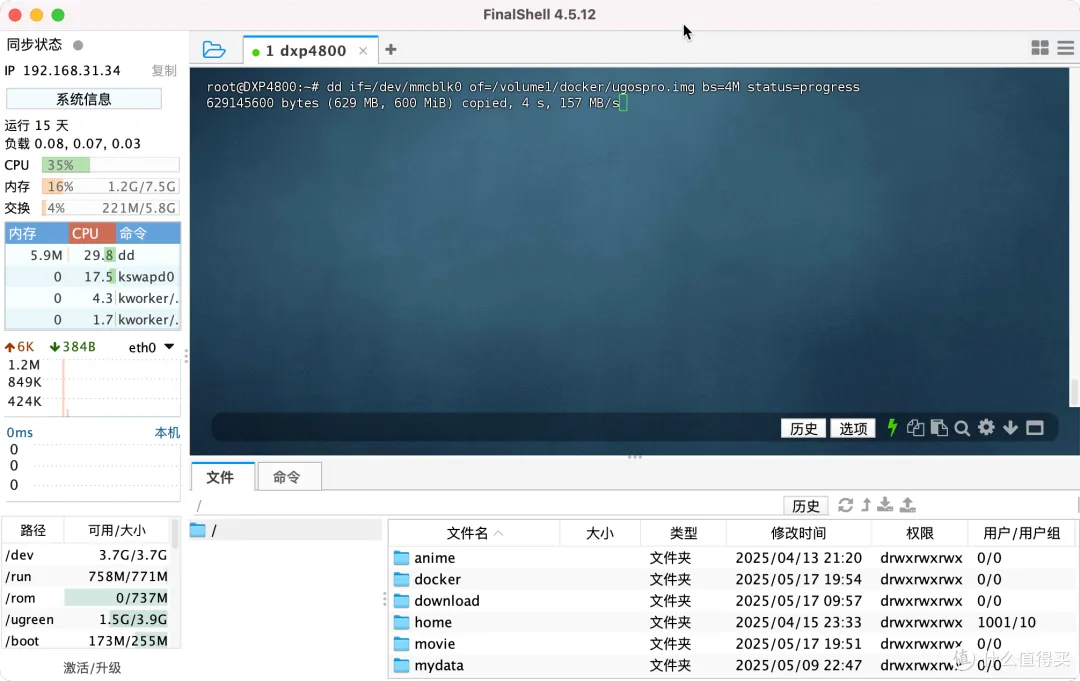Viewport: 1080px width, 681px height.
Task: Click the CPU usage bar
Action: (x=110, y=165)
